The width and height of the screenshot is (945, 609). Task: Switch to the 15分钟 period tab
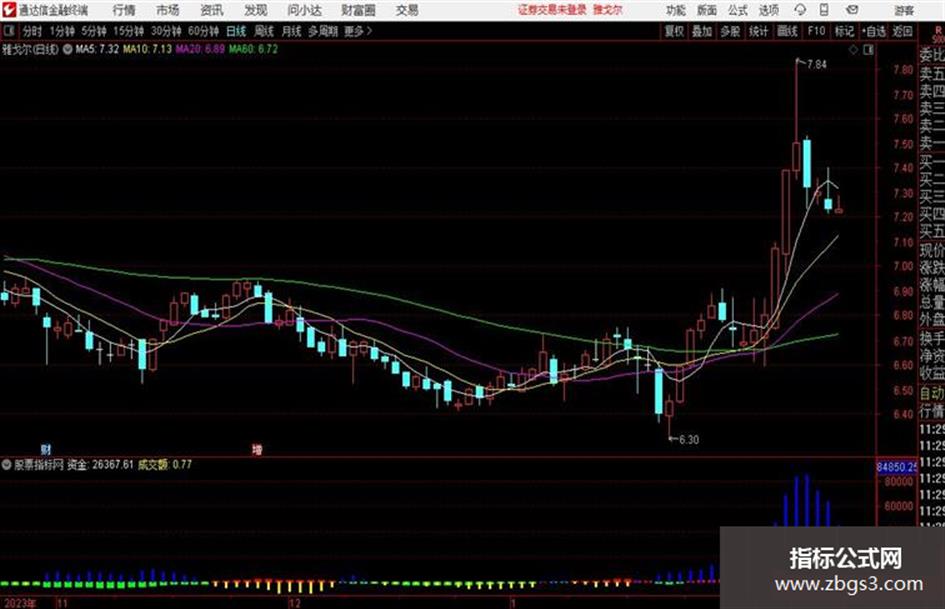pos(129,31)
